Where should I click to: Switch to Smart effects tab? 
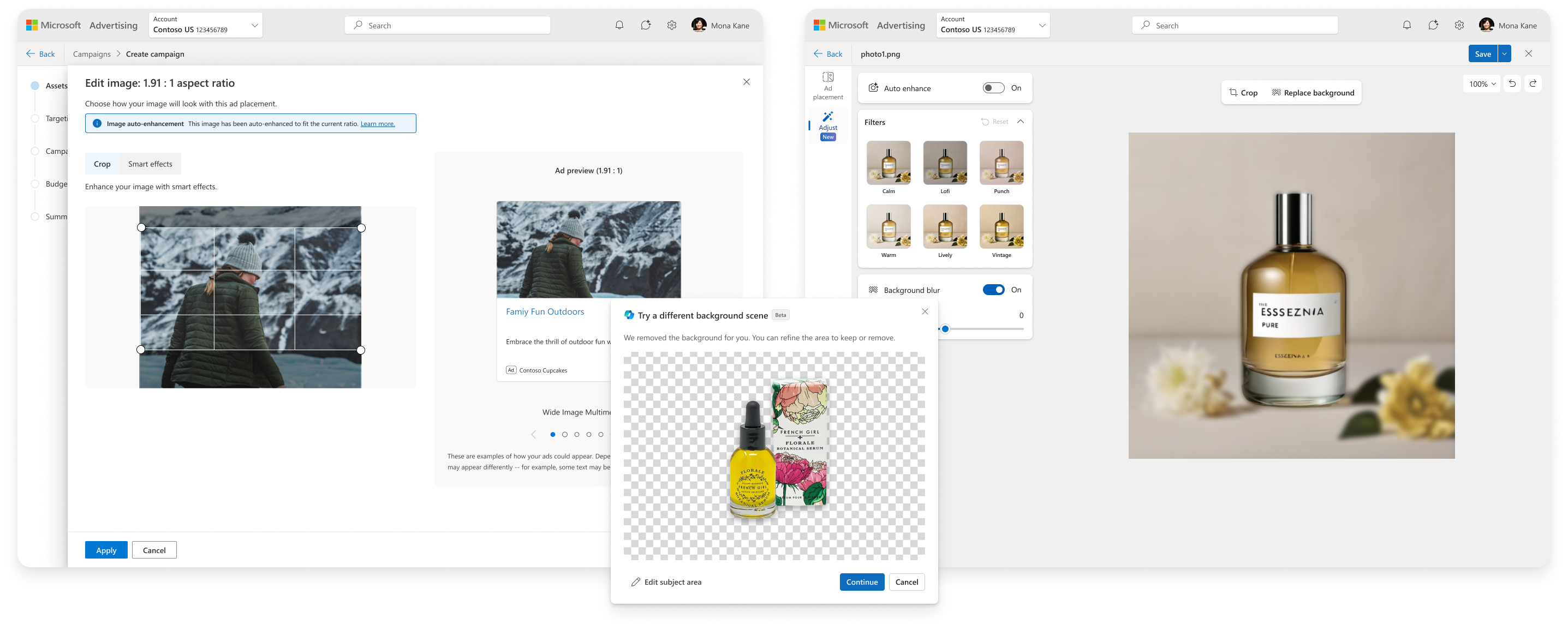click(150, 164)
